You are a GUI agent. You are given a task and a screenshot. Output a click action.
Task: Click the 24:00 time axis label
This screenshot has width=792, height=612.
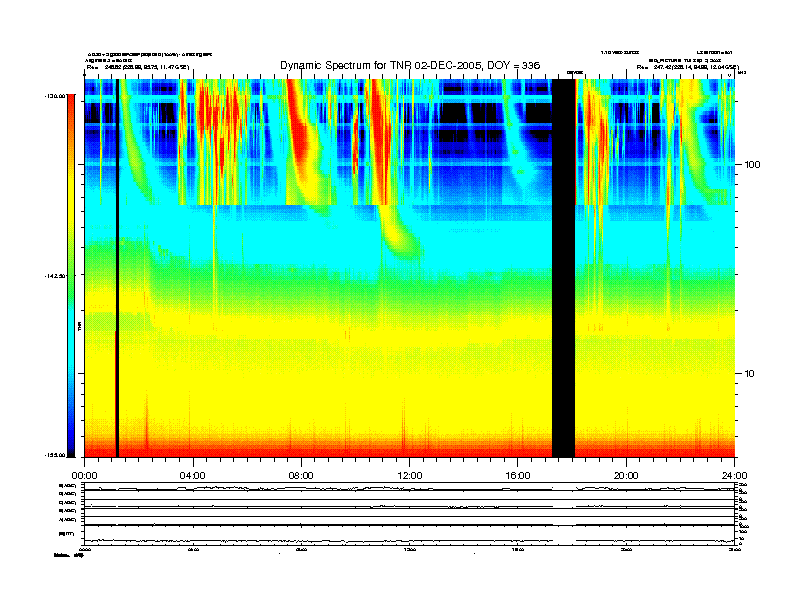click(x=734, y=476)
